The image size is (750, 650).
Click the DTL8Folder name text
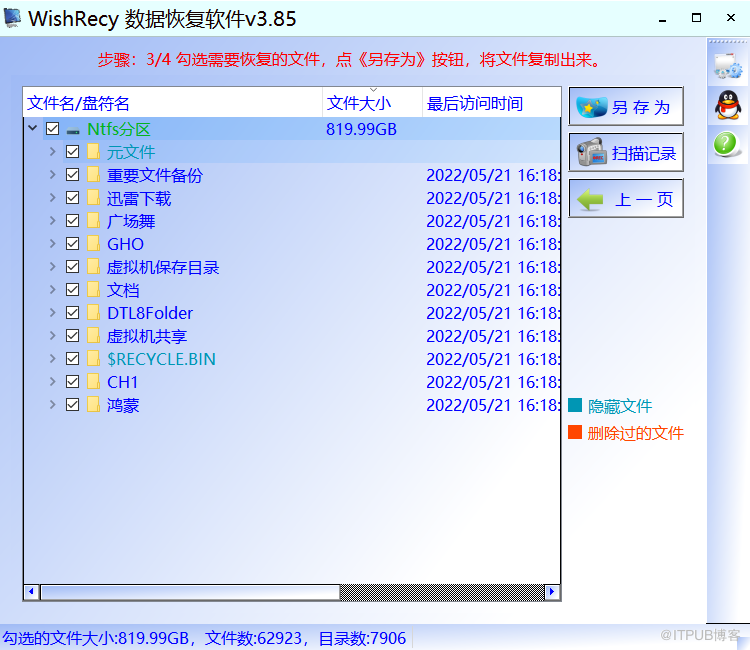tap(150, 313)
